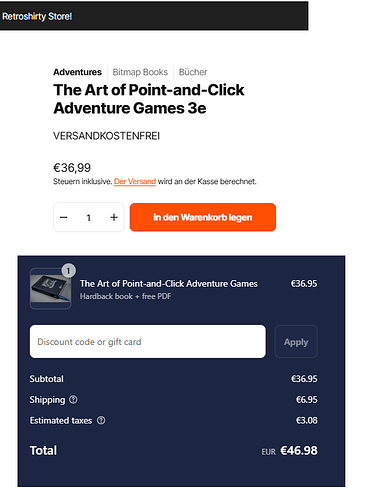Apply the discount code

296,342
